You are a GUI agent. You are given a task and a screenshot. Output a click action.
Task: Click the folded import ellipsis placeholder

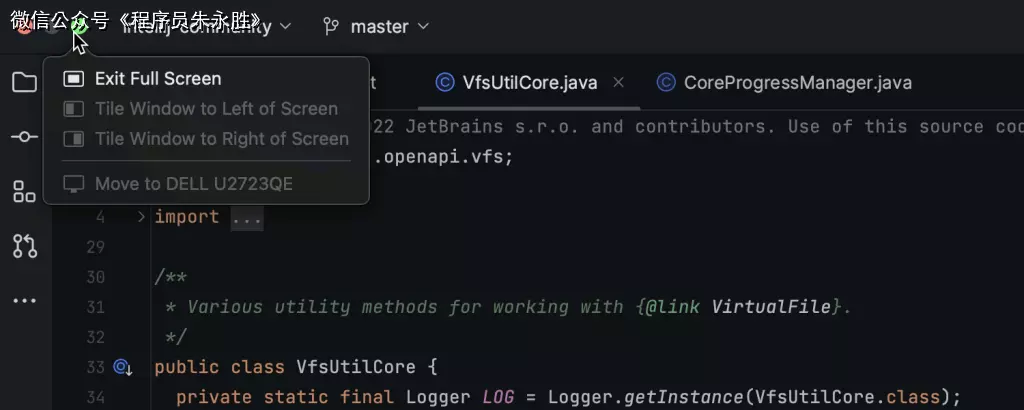[x=246, y=217]
